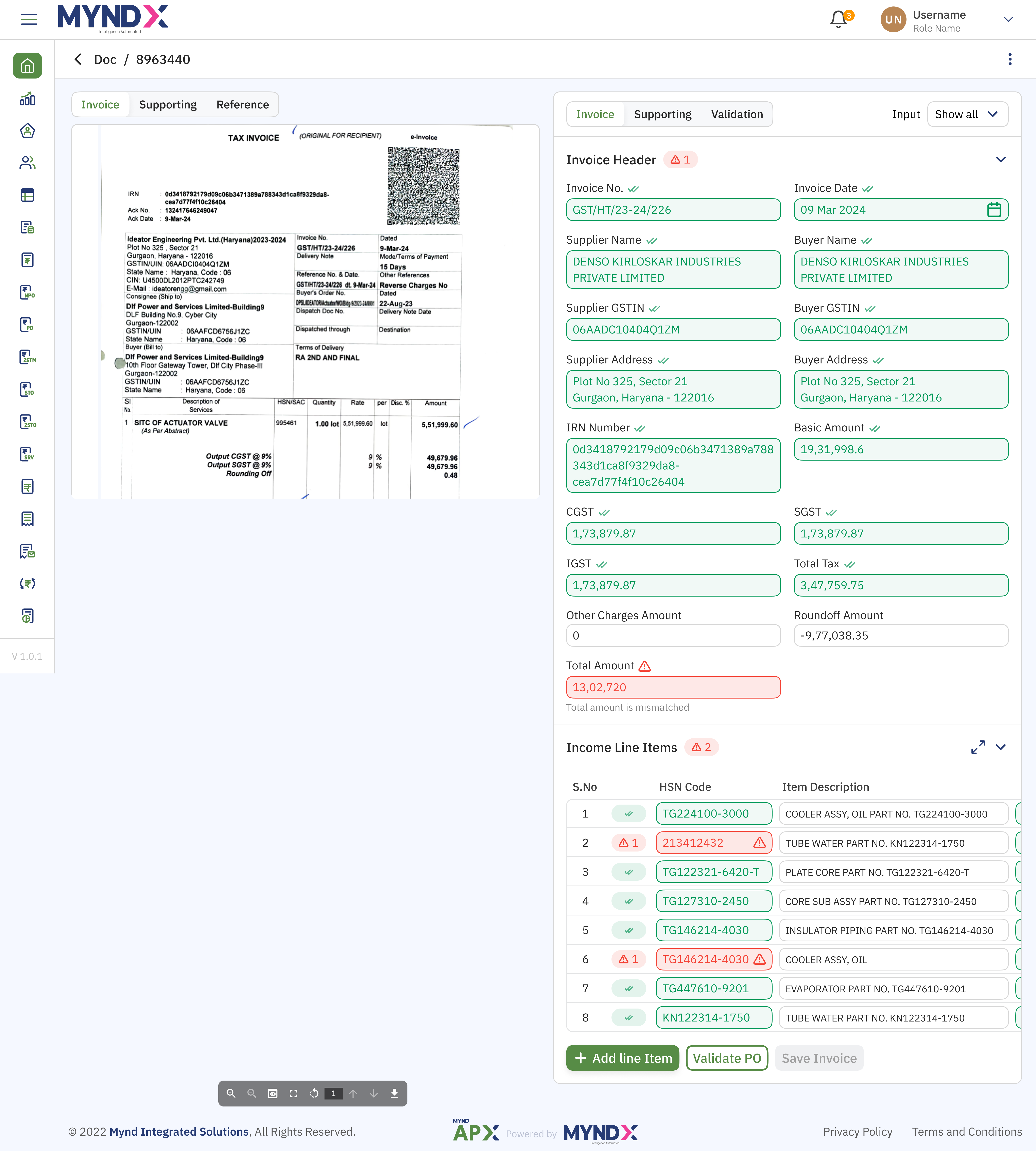Zoom into the invoice document
Viewport: 1036px width, 1151px height.
(x=231, y=1093)
